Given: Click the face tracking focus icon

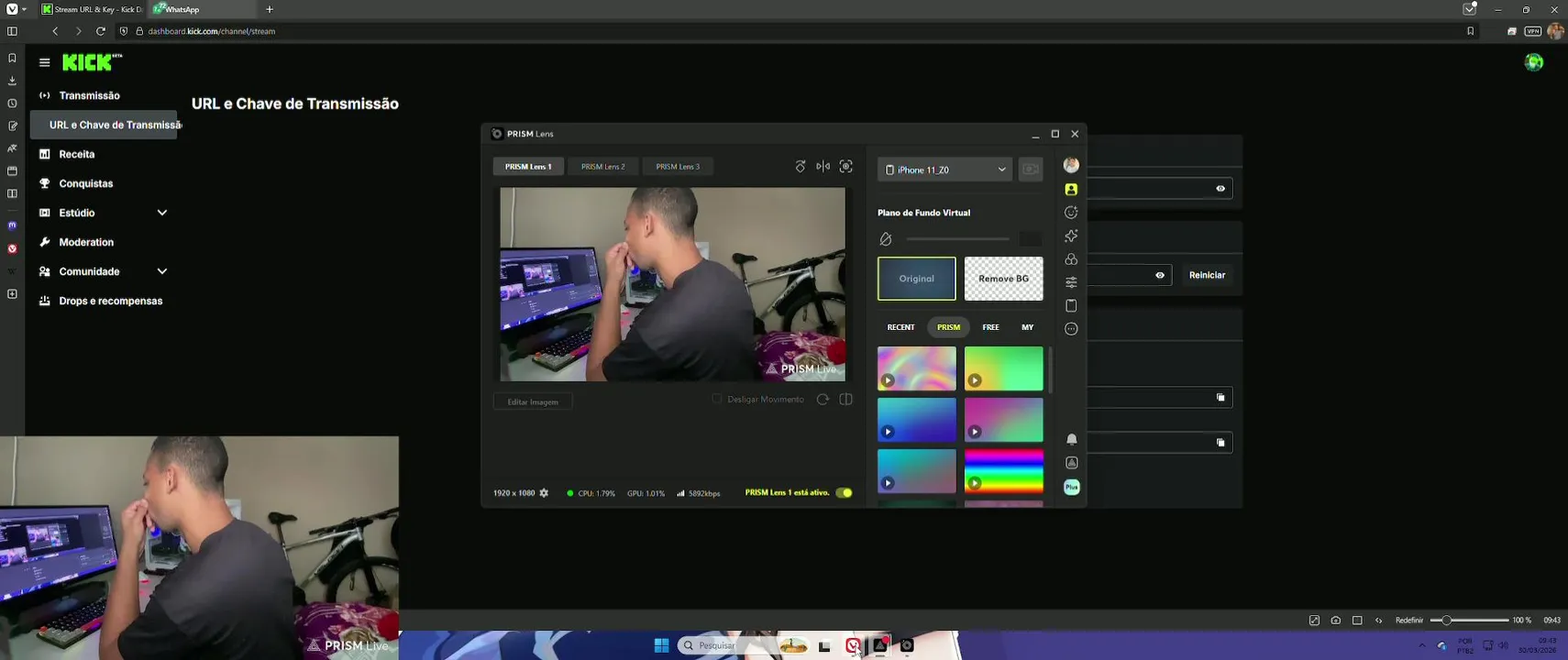Looking at the screenshot, I should [x=846, y=167].
